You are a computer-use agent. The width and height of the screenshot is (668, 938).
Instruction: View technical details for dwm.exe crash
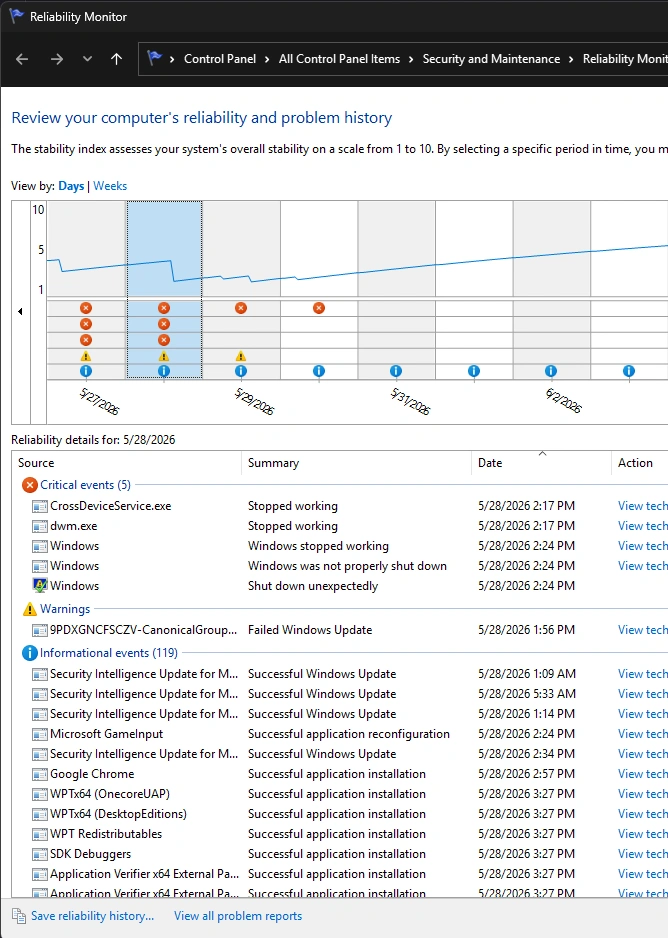[x=643, y=526]
